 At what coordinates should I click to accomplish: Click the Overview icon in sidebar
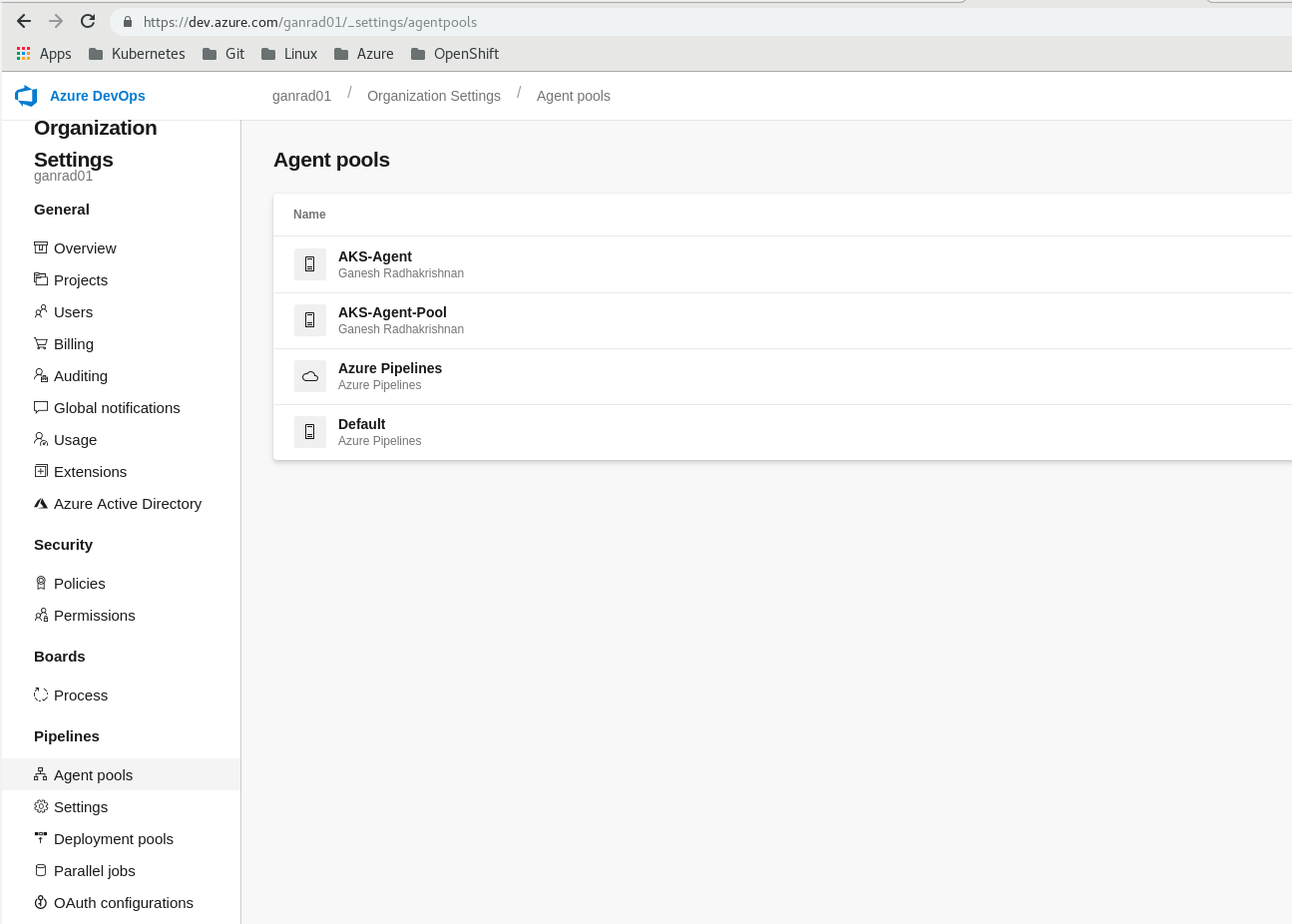click(x=41, y=247)
